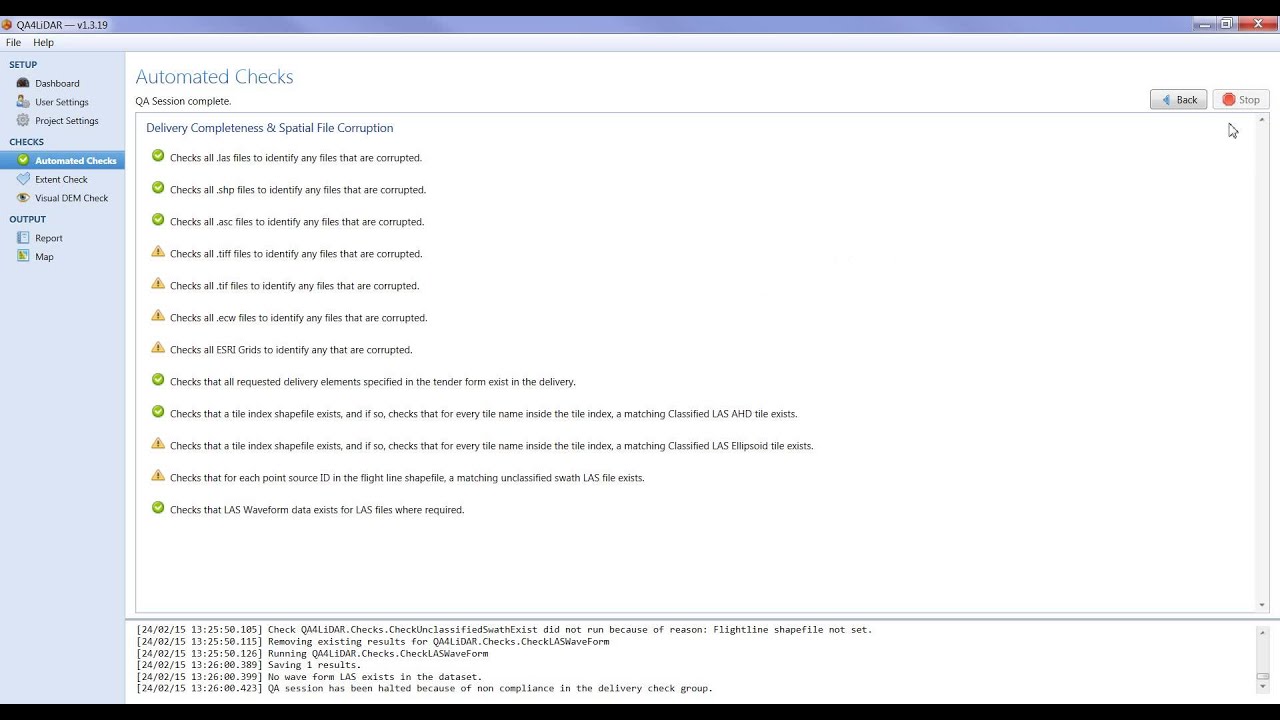Select 'Checks all ESRI Grids' description text
This screenshot has width=1280, height=720.
(x=291, y=350)
